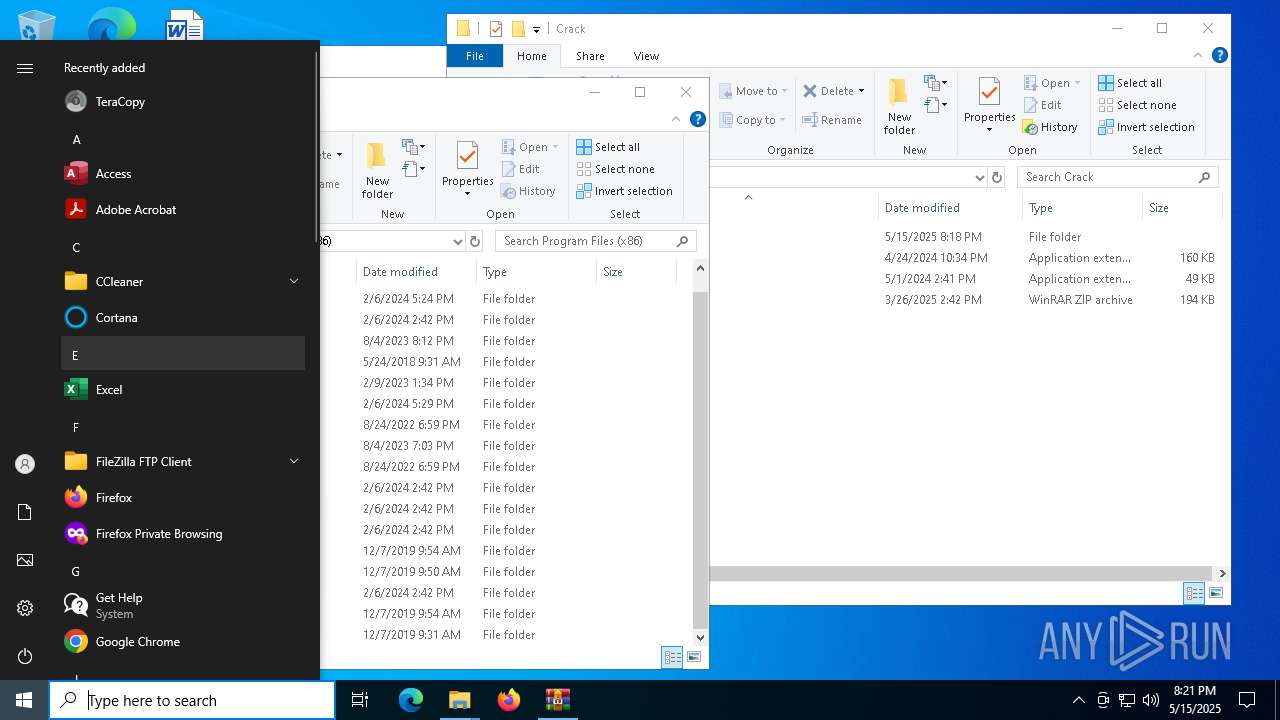The width and height of the screenshot is (1280, 720).
Task: Open File tab in Crack window
Action: (x=475, y=56)
